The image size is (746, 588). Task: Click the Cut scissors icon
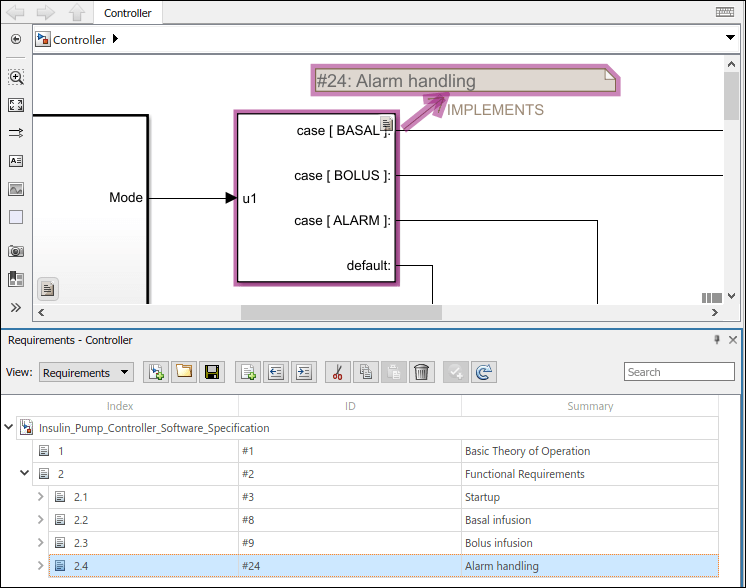[x=337, y=372]
